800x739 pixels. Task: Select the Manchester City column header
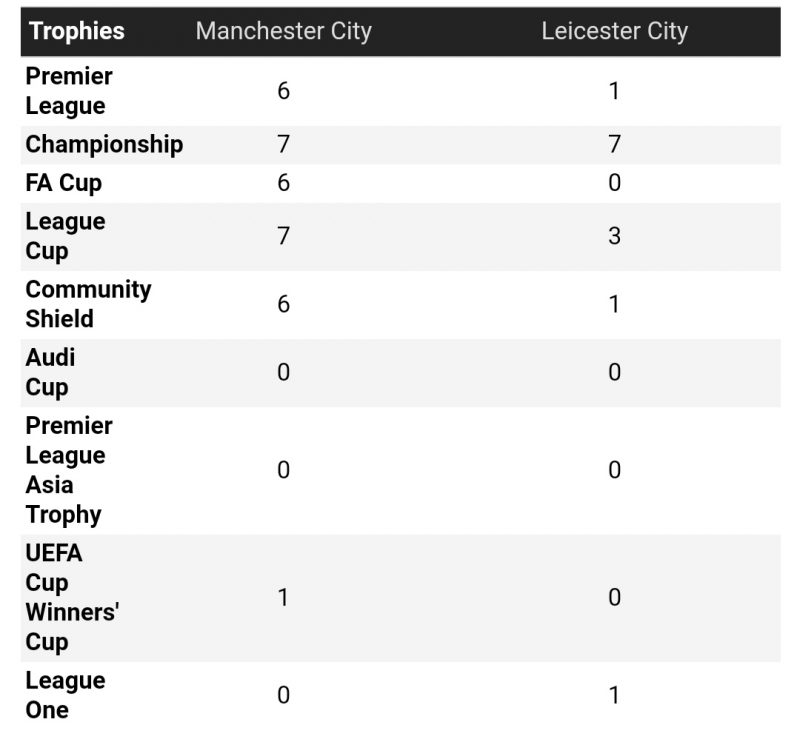coord(283,31)
